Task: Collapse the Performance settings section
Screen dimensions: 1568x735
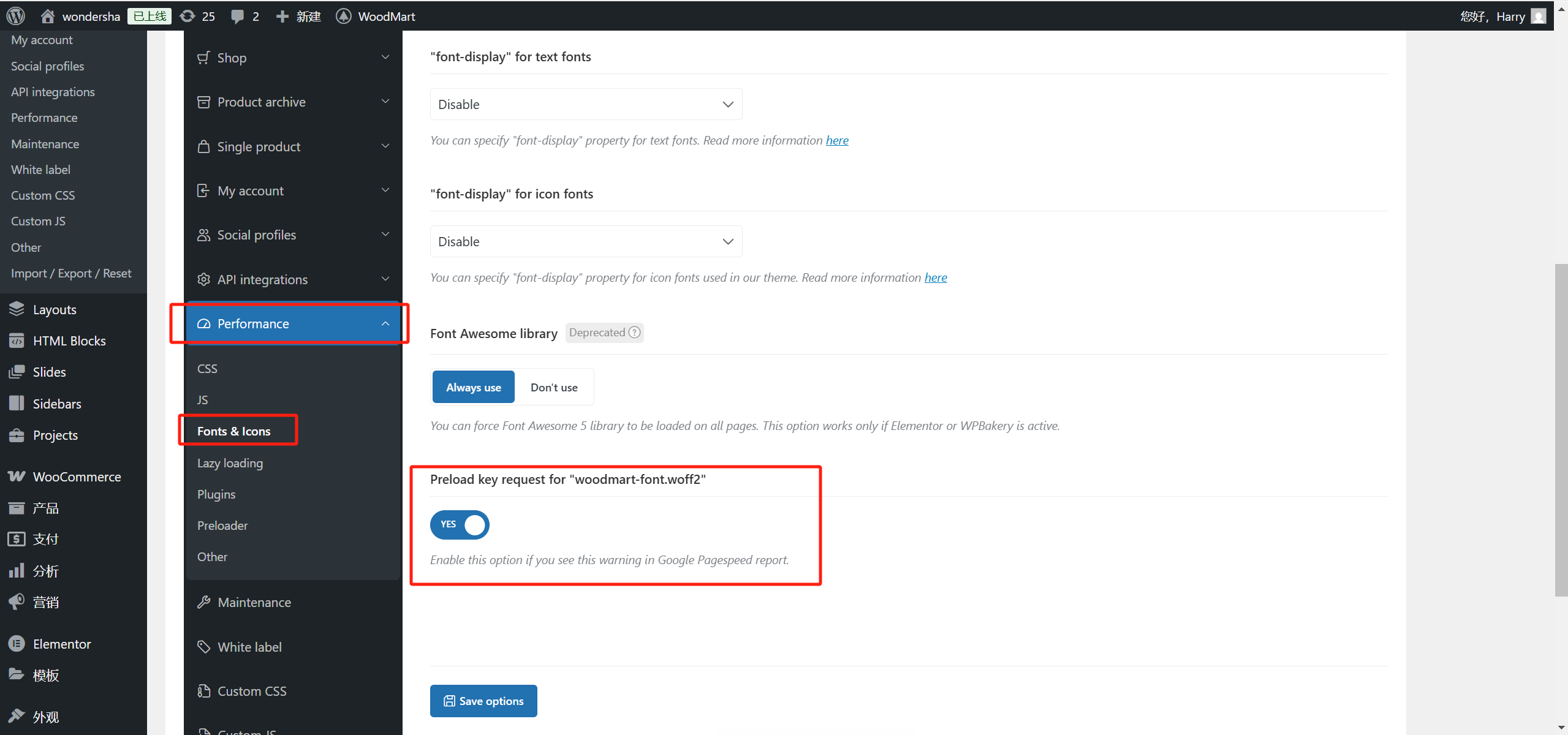Action: point(293,323)
